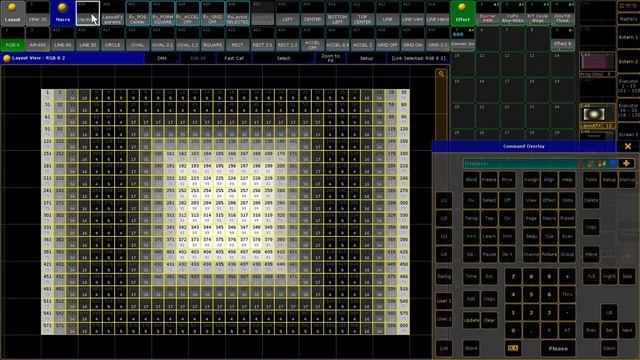Viewport: 640px width, 360px height.
Task: Run the ACCEL 0.5 macro
Action: click(338, 39)
